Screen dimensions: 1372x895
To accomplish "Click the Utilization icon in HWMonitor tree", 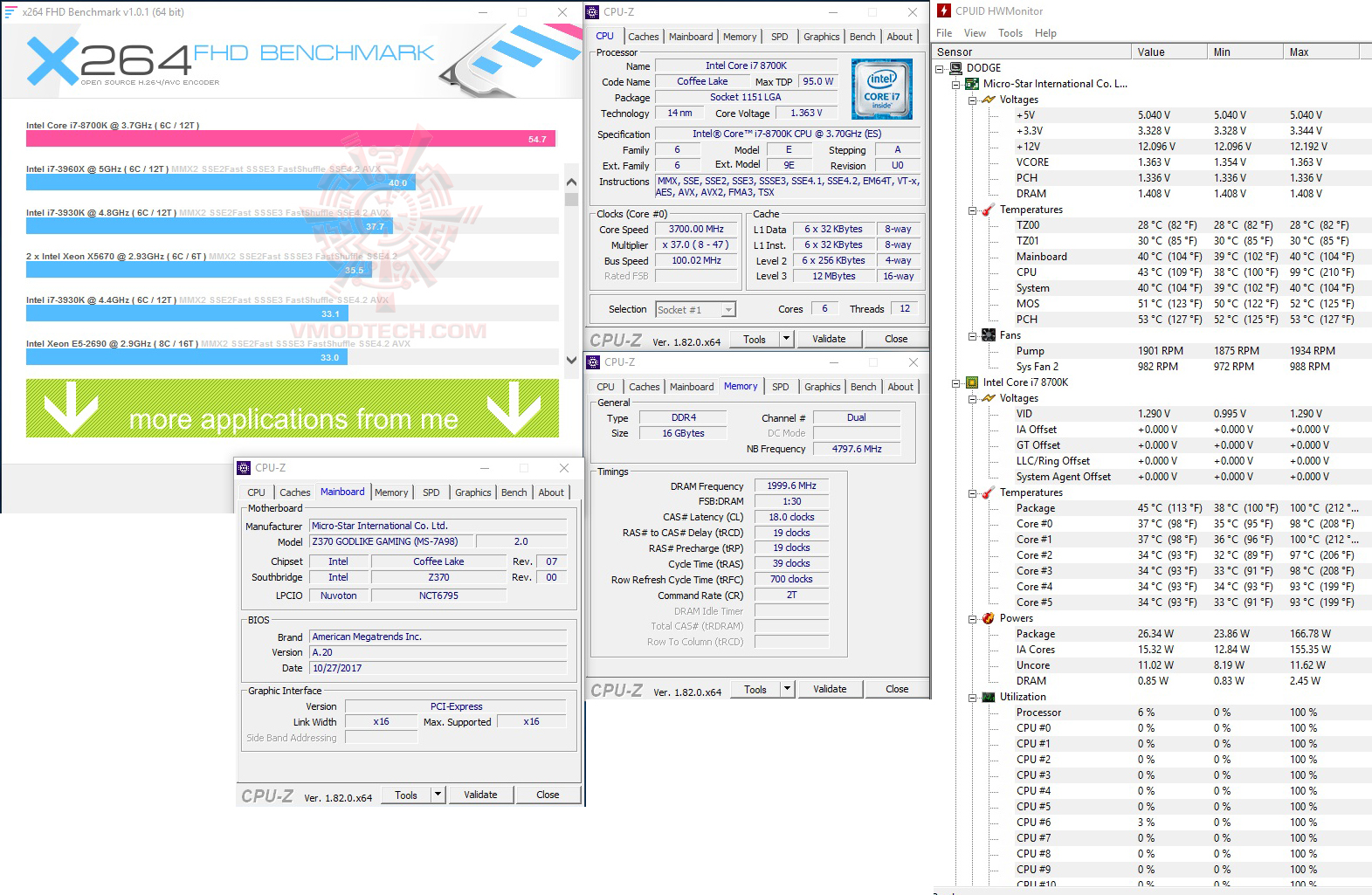I will 989,697.
